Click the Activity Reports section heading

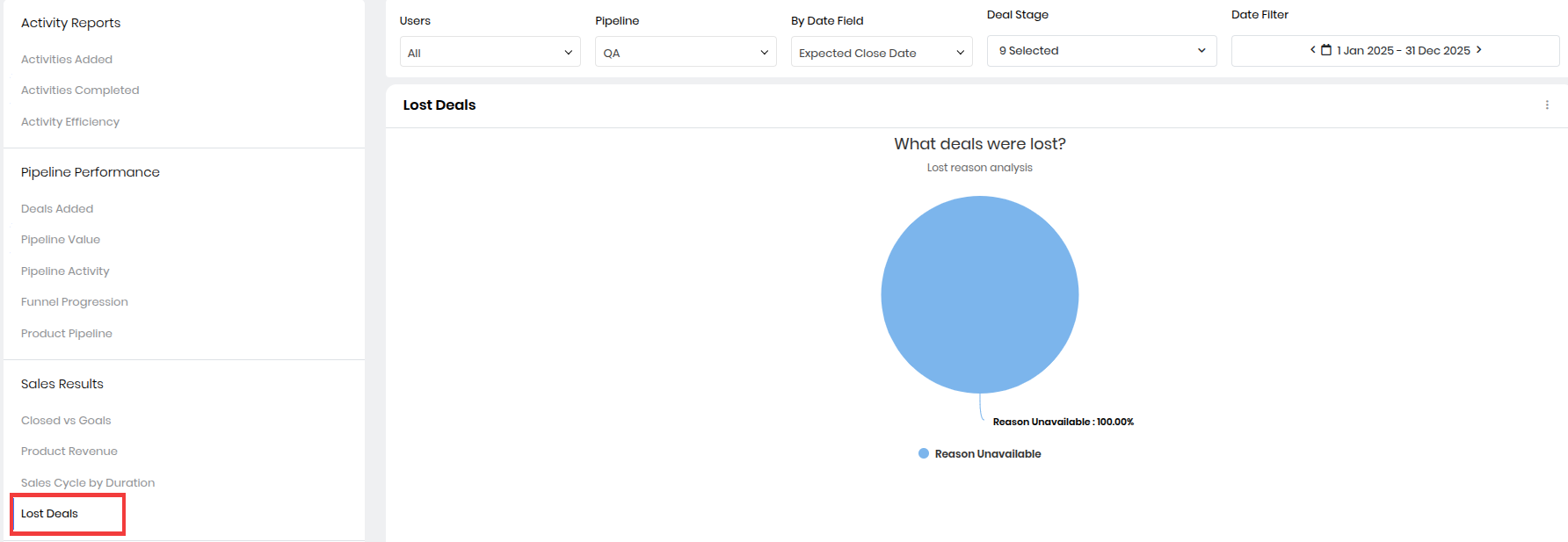pyautogui.click(x=71, y=23)
